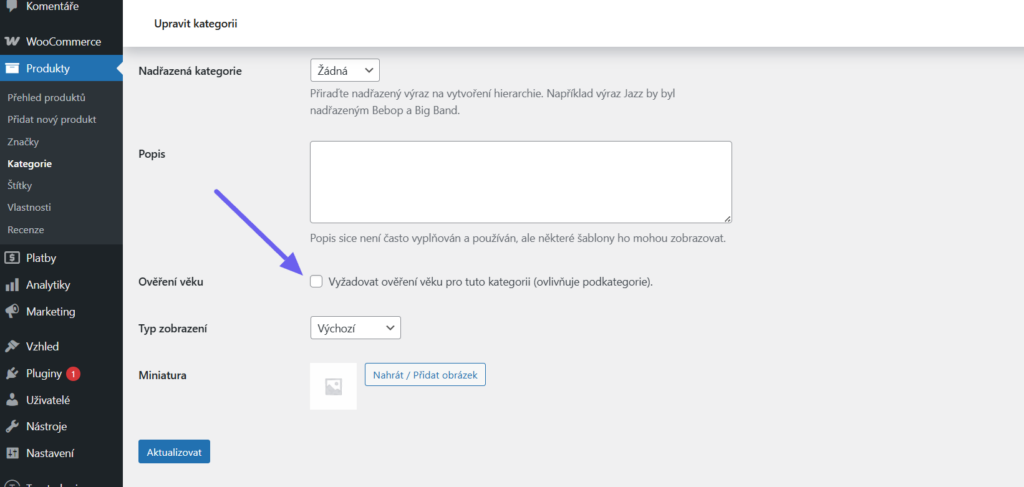Click the Vzhled paintbrush icon
This screenshot has height=487, width=1024.
point(12,347)
